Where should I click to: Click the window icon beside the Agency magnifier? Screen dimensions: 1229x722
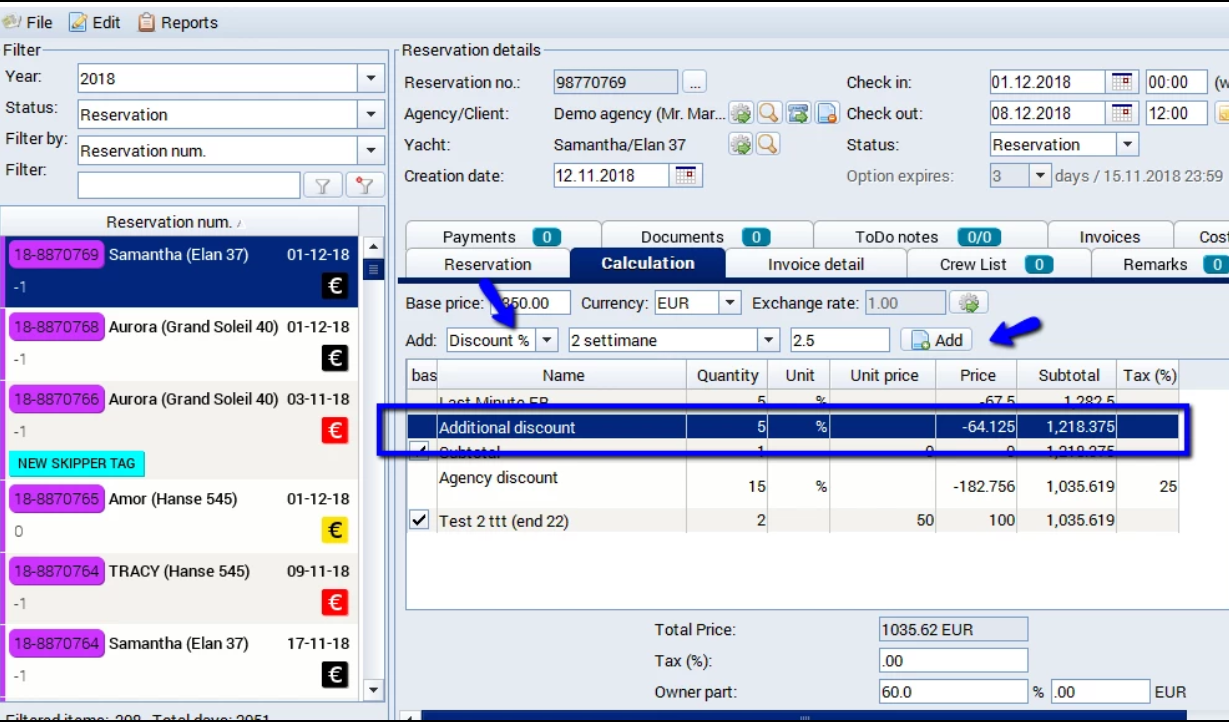click(797, 113)
